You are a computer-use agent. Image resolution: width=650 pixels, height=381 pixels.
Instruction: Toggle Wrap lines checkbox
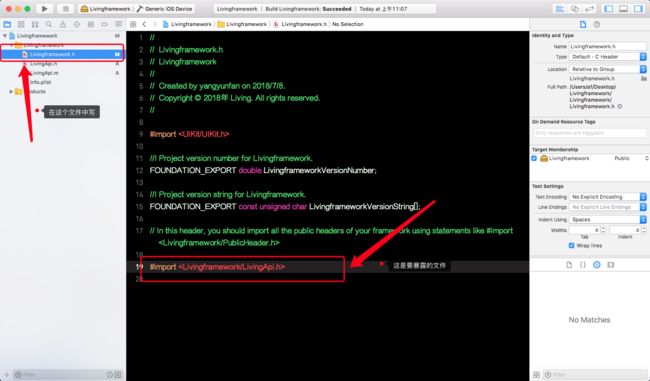pos(572,245)
